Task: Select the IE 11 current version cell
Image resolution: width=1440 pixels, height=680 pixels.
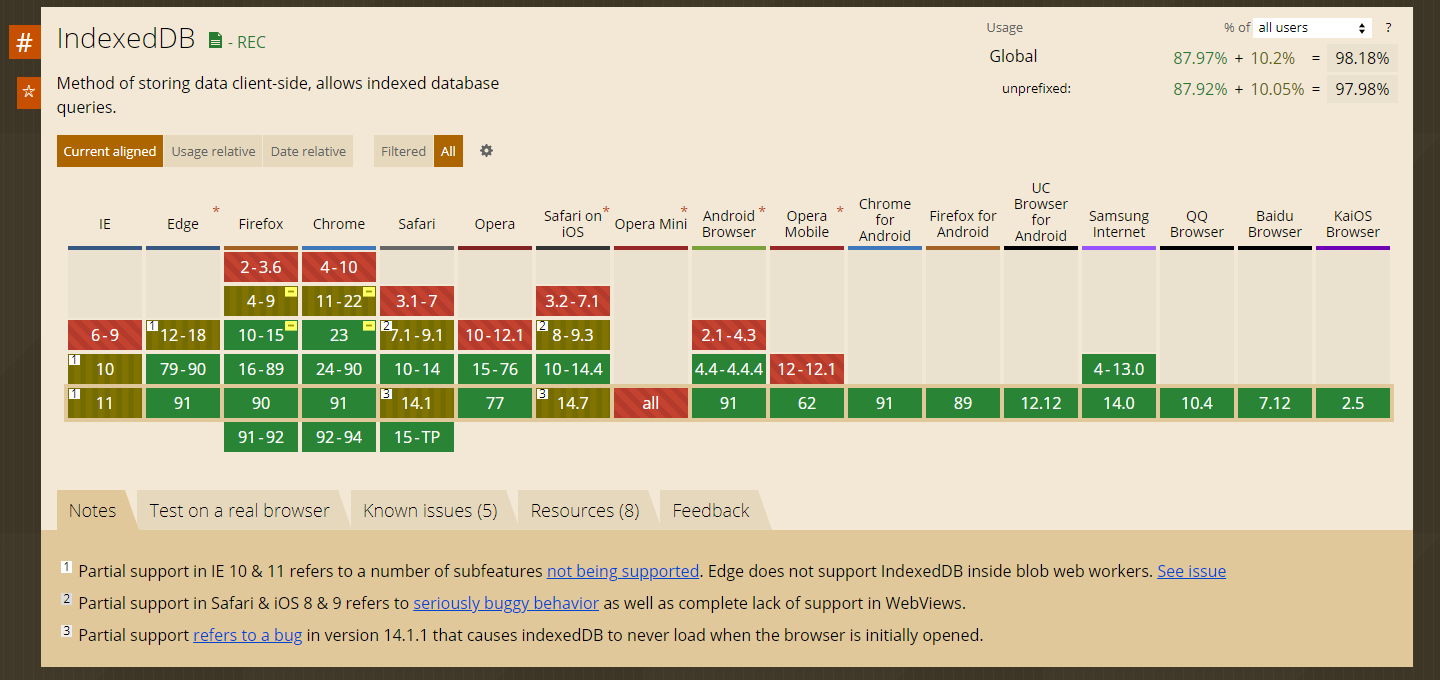Action: click(x=105, y=403)
